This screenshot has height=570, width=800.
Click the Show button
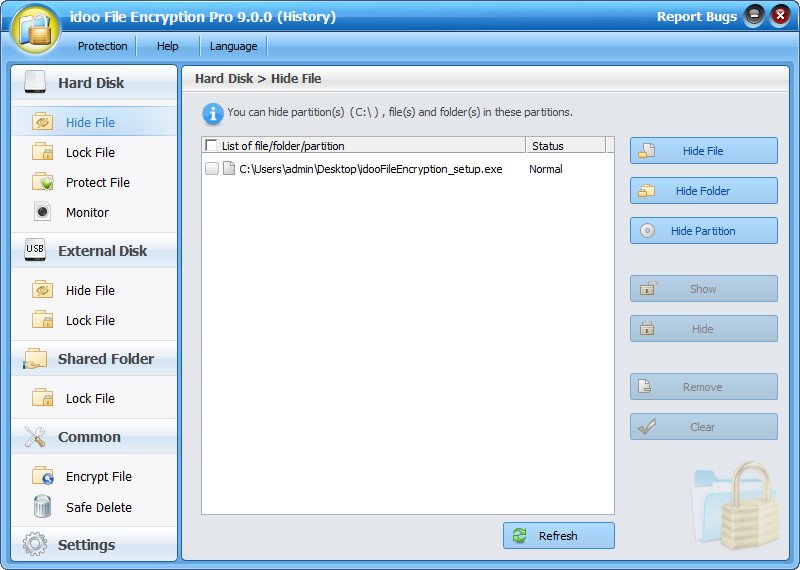pyautogui.click(x=704, y=289)
